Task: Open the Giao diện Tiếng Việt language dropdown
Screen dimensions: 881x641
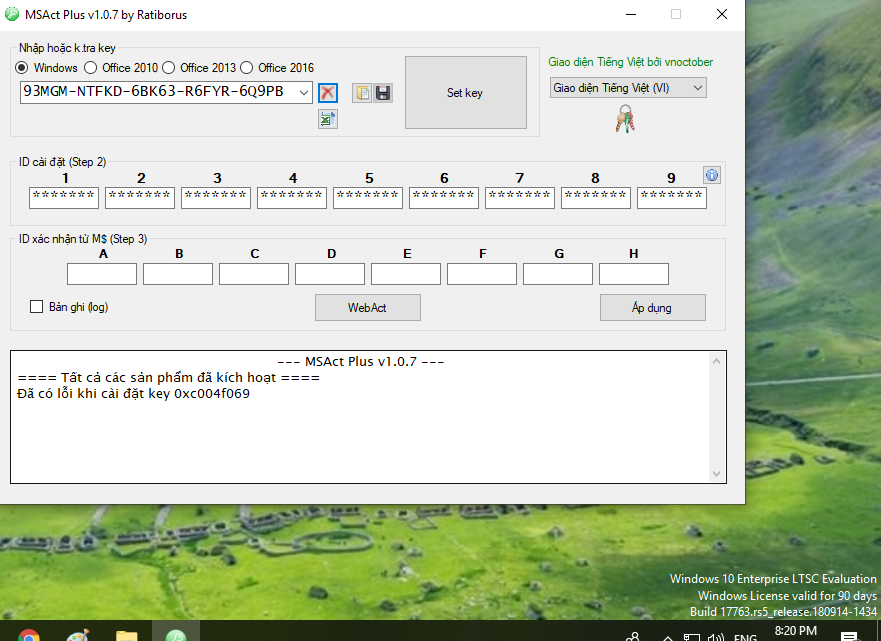Action: click(628, 88)
